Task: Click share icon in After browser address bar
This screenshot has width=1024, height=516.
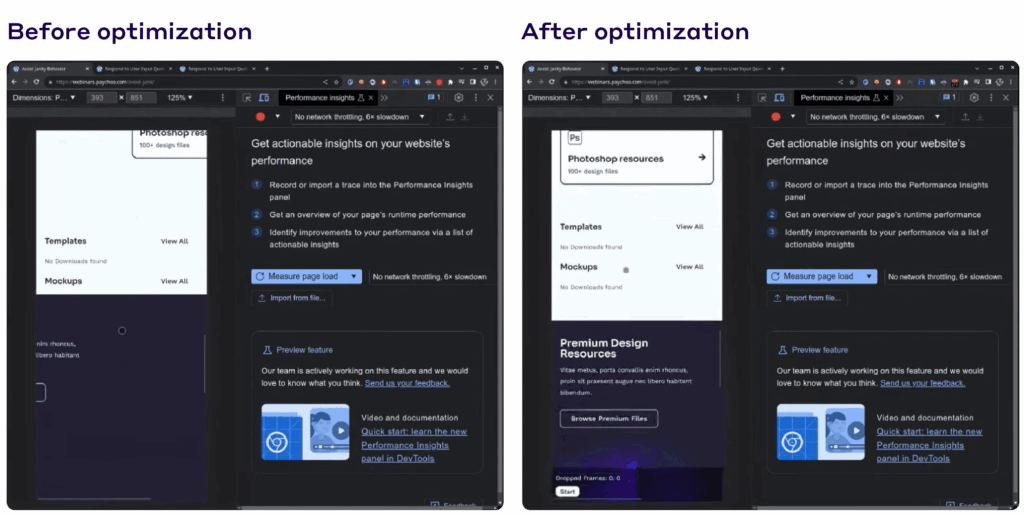Action: [840, 82]
